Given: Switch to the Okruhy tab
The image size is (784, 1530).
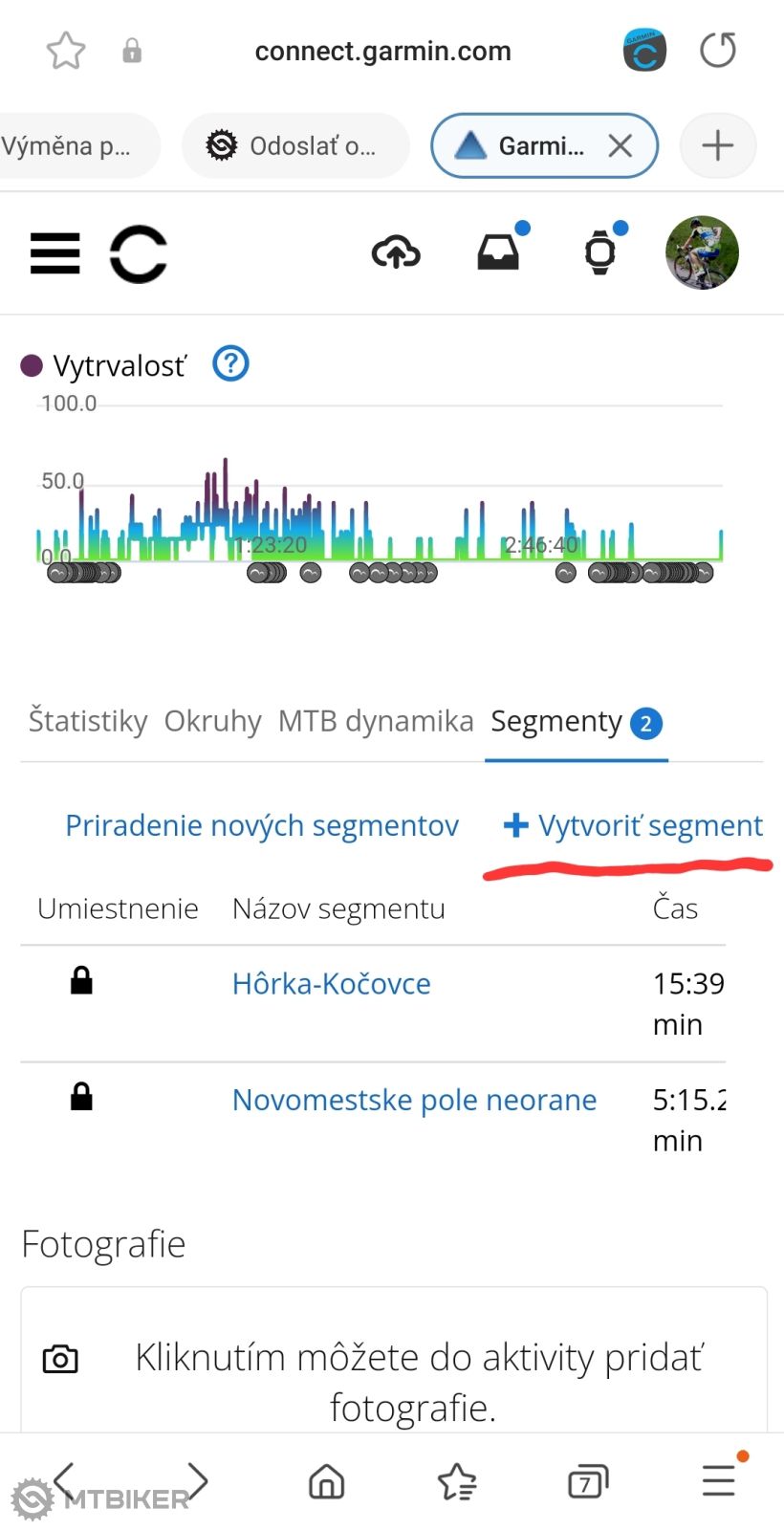Looking at the screenshot, I should tap(212, 721).
